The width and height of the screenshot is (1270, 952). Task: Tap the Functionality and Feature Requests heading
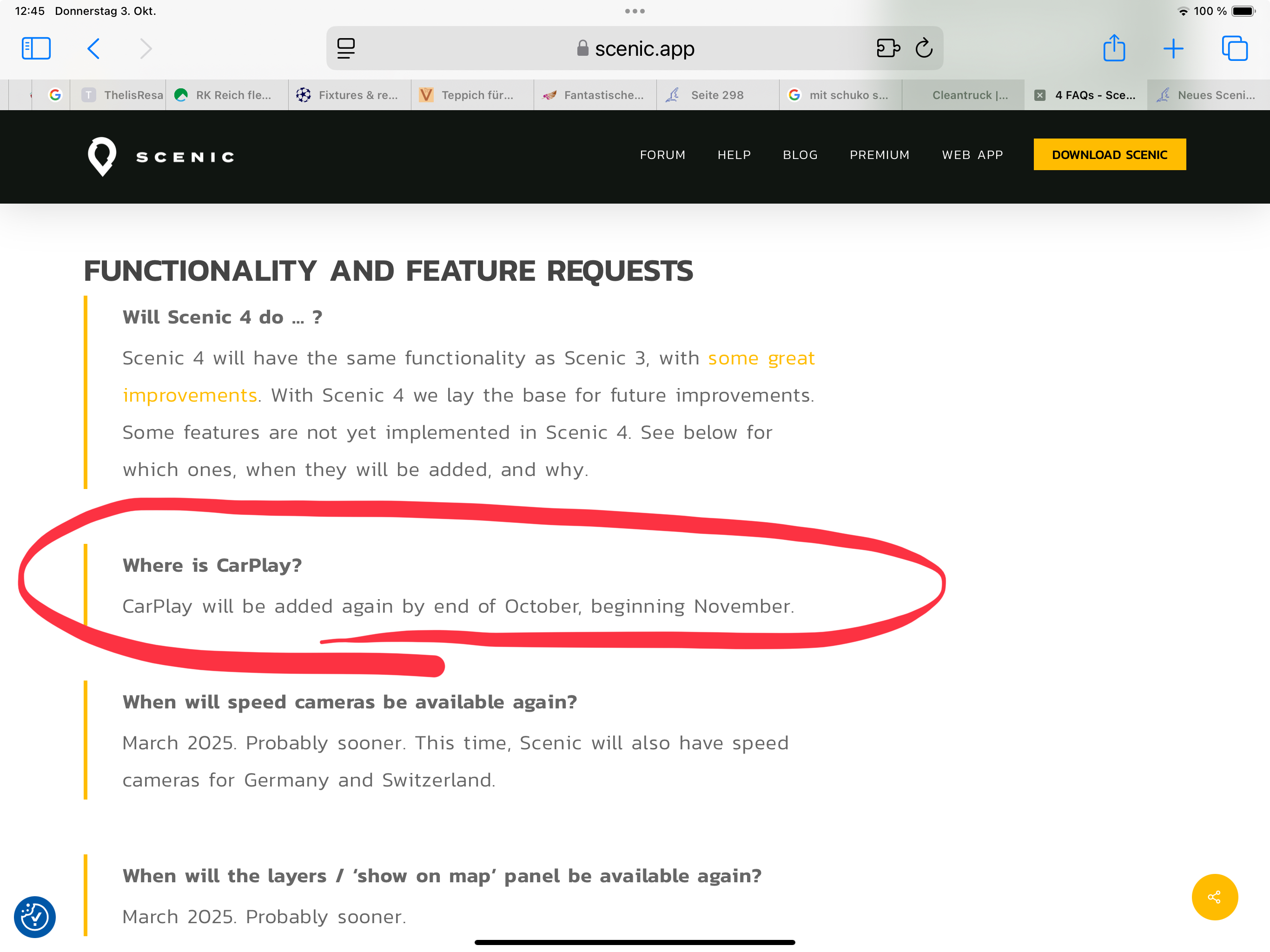(x=388, y=271)
